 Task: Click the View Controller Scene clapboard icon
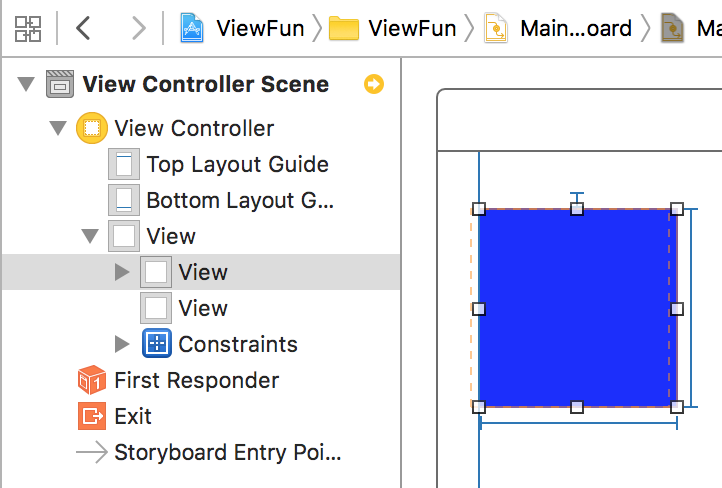(x=60, y=84)
